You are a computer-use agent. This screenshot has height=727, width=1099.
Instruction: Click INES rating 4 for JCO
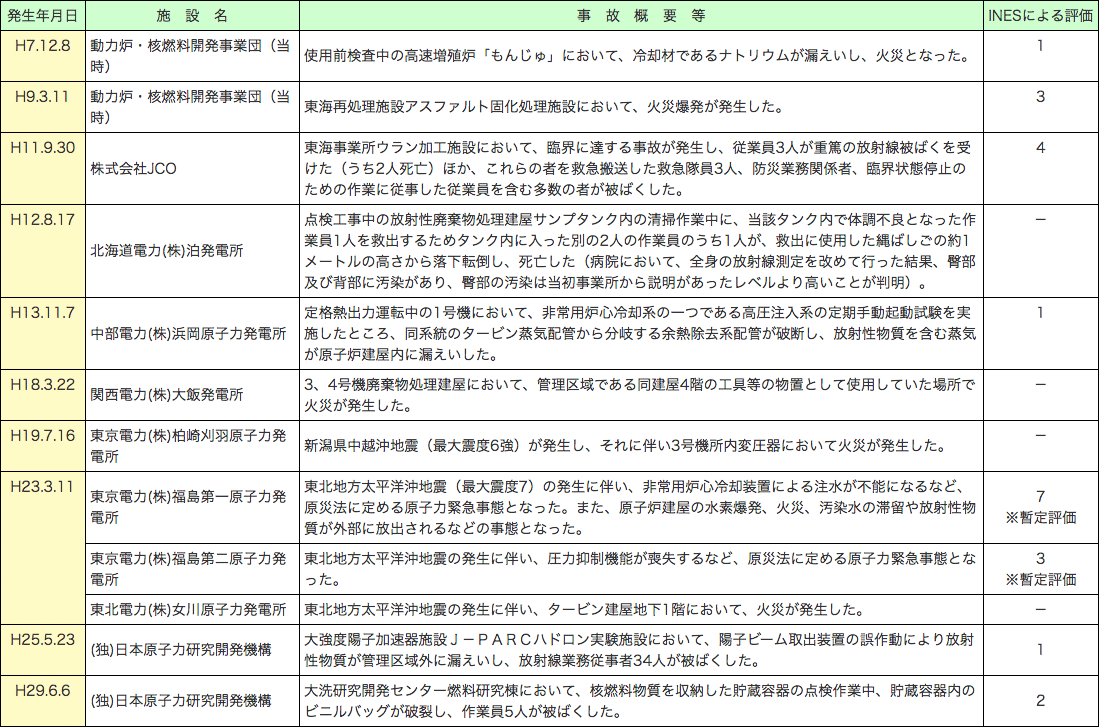pos(1040,148)
